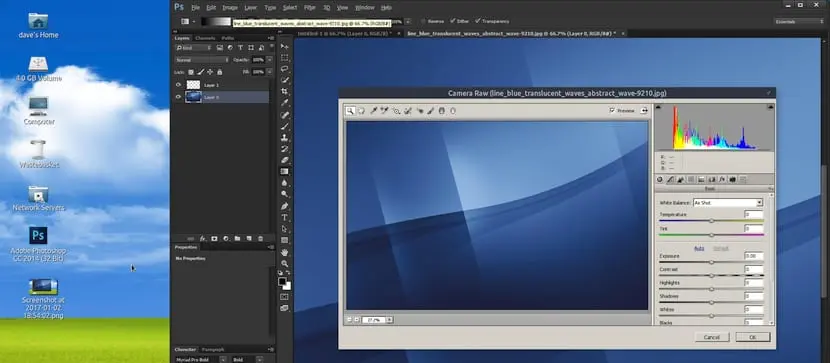
Task: Select the Eyedropper tool in Photoshop toolbar
Action: tap(285, 103)
